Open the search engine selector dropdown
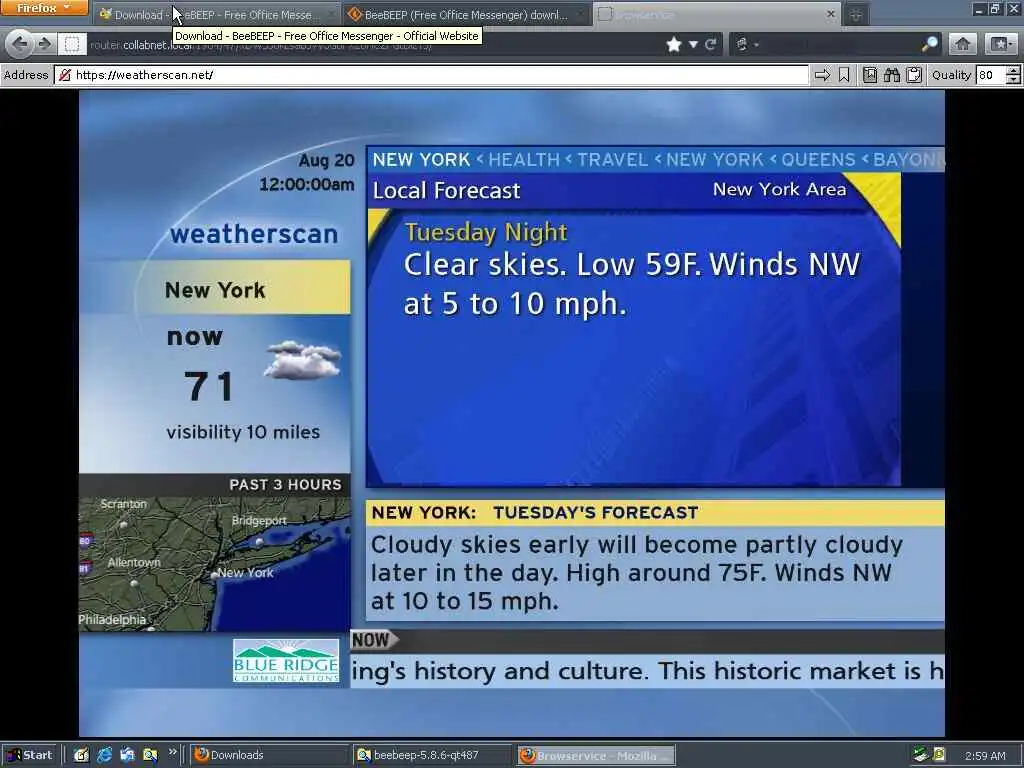The width and height of the screenshot is (1024, 768). point(746,44)
